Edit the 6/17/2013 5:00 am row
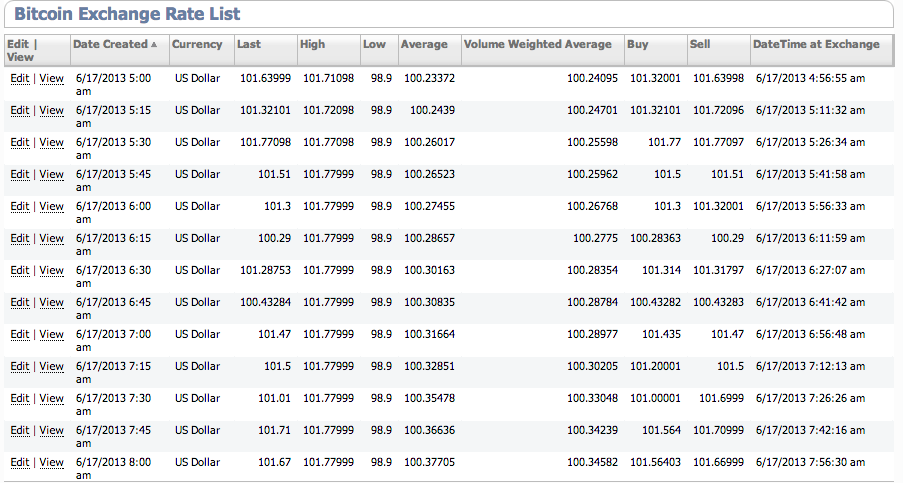 tap(20, 79)
